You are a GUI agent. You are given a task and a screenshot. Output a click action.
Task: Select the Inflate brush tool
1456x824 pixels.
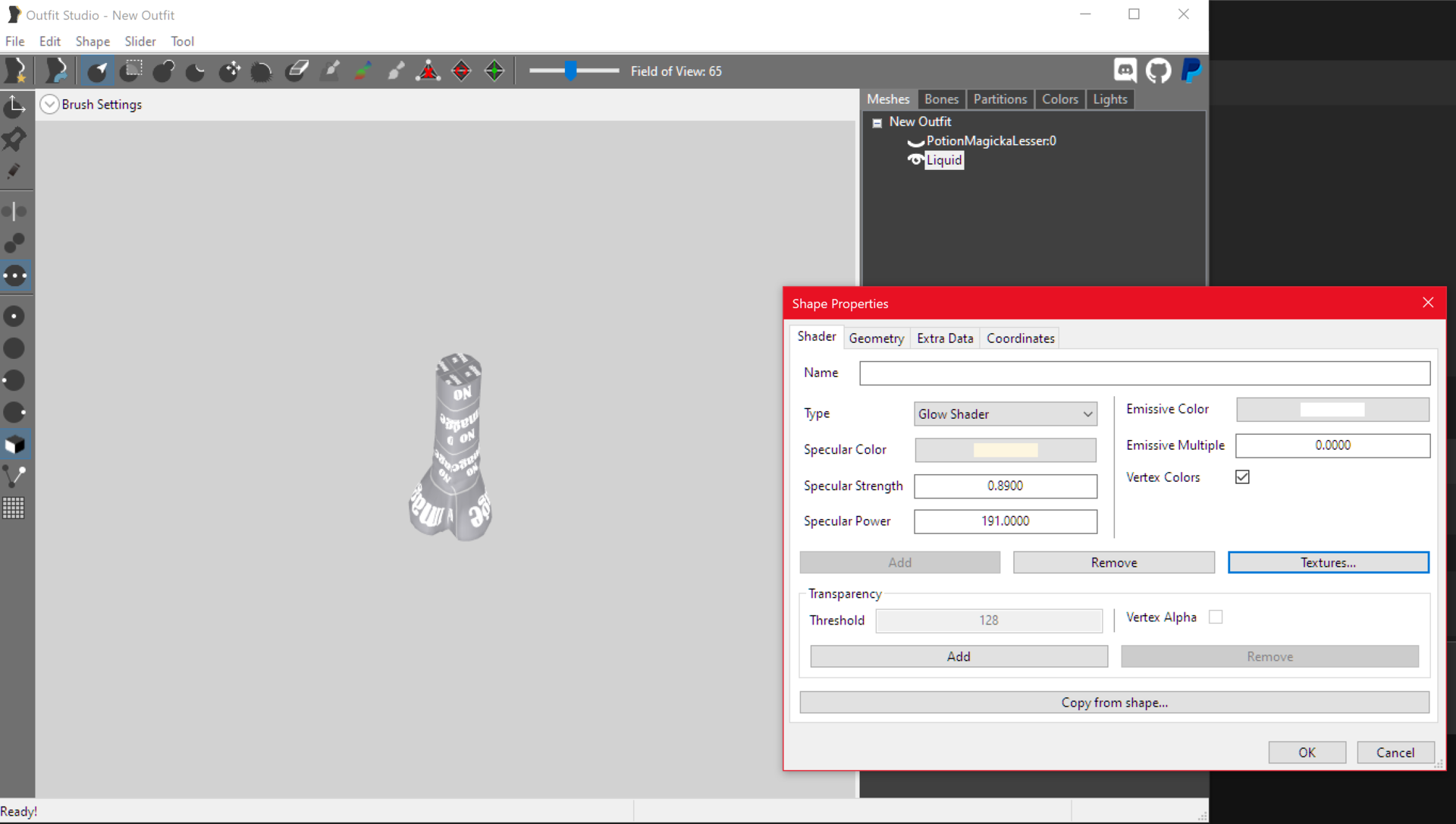164,71
